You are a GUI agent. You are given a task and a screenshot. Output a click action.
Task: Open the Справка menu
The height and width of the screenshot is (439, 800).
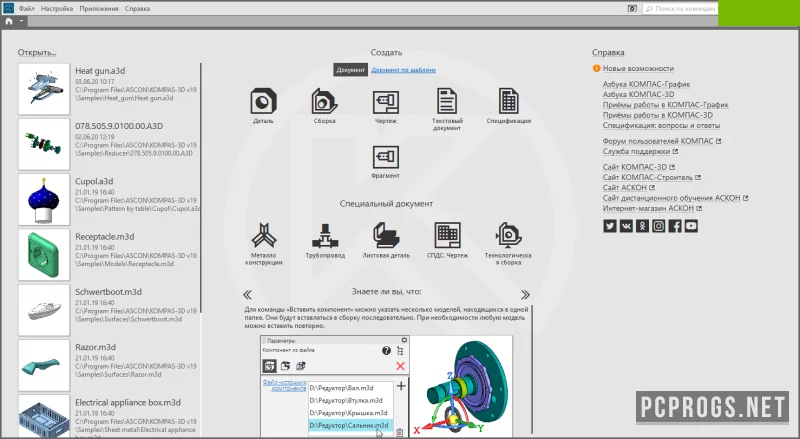(x=137, y=9)
